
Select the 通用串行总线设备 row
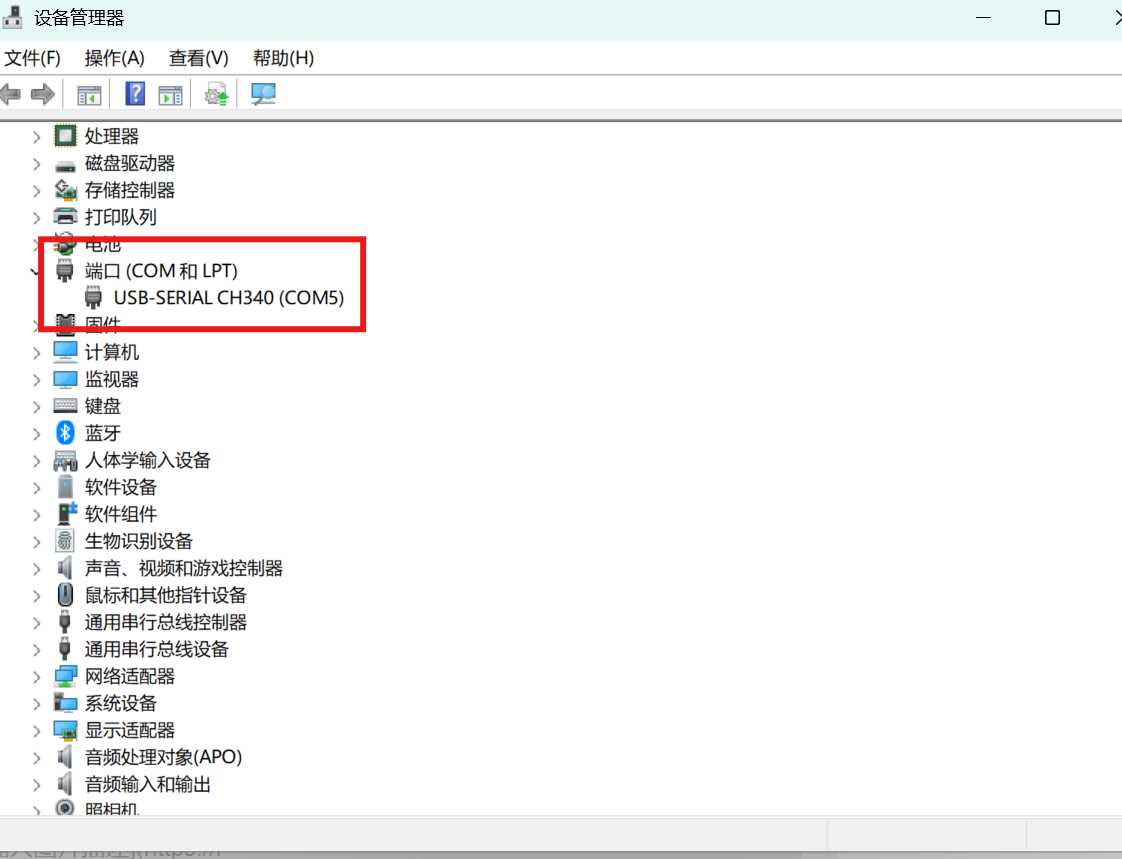pyautogui.click(x=157, y=649)
